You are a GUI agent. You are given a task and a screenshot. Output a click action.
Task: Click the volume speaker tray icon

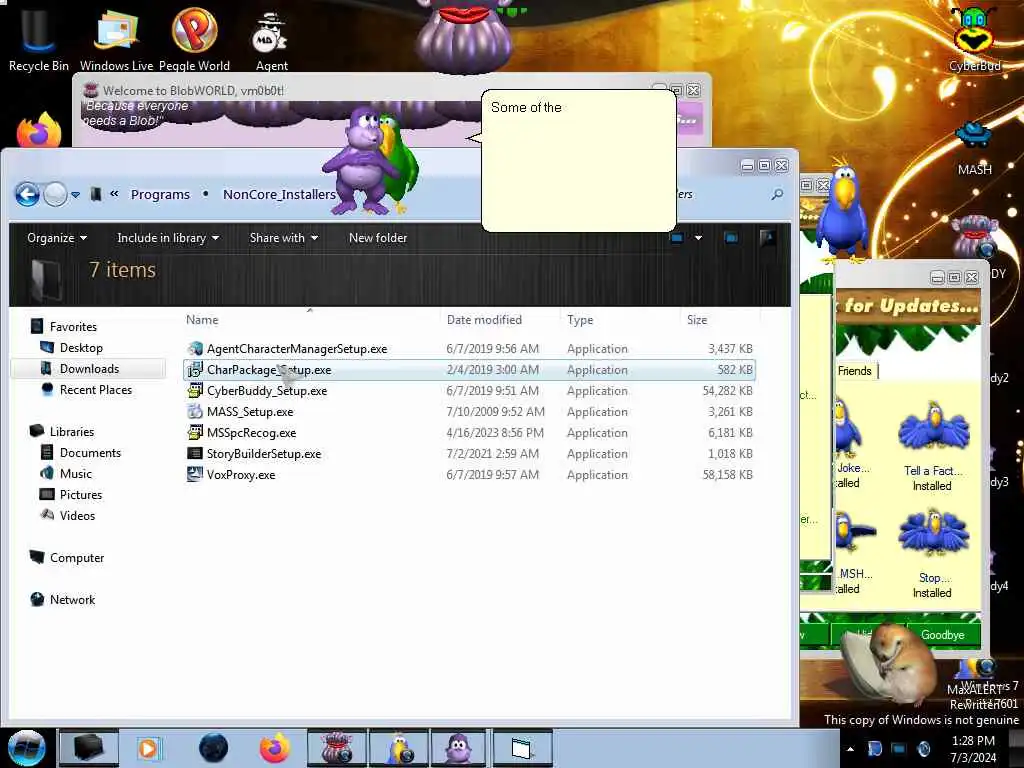(923, 748)
